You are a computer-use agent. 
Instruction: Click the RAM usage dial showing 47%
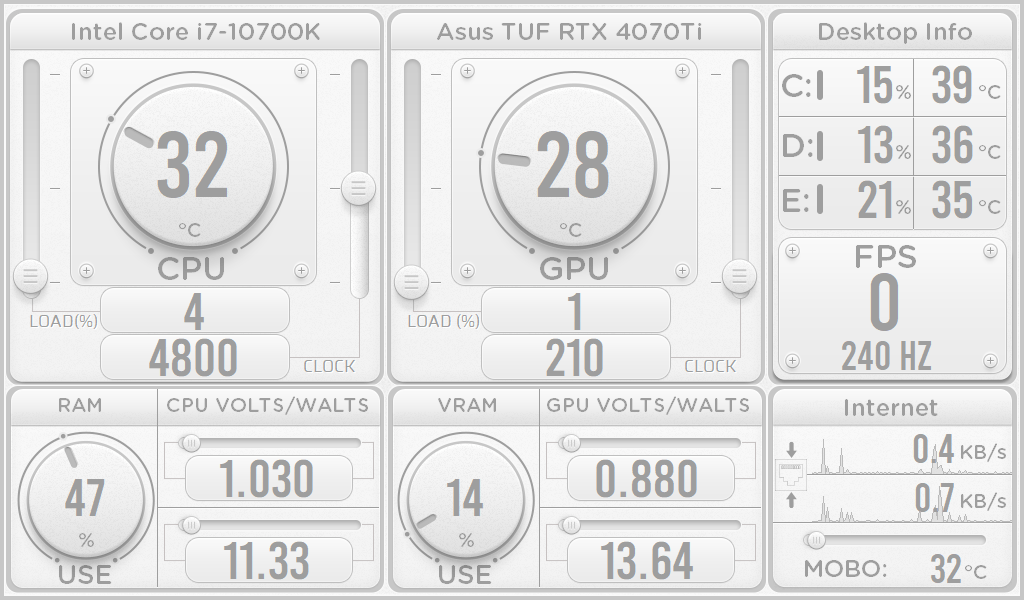[85, 500]
